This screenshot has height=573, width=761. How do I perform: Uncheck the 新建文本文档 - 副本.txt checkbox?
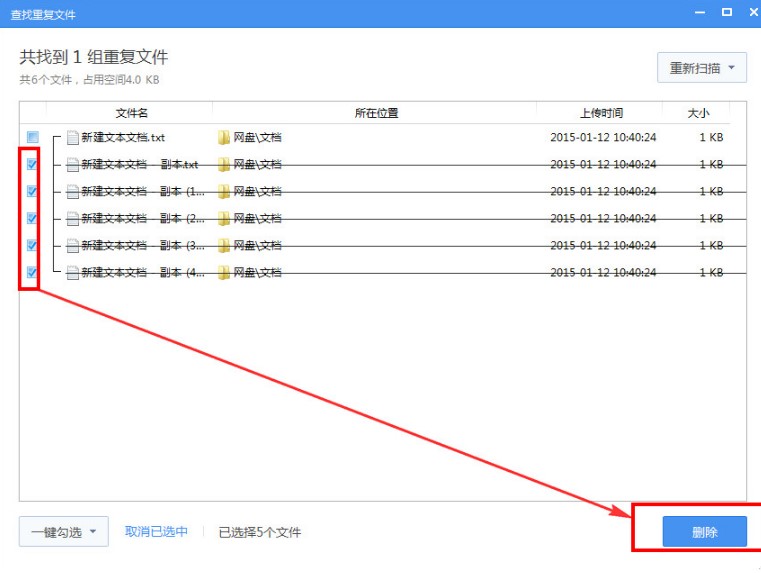[x=32, y=164]
